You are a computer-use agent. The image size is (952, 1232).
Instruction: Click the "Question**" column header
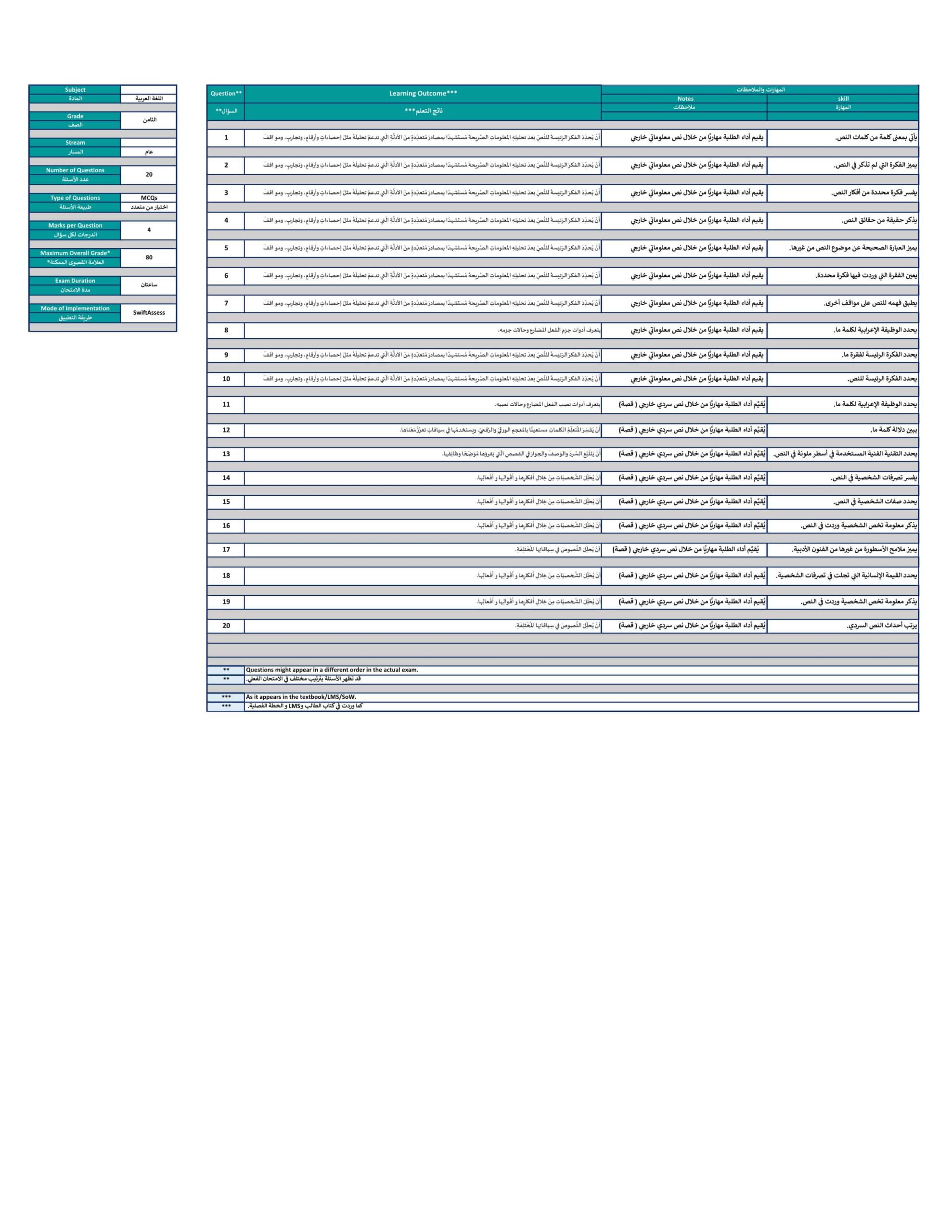[226, 94]
